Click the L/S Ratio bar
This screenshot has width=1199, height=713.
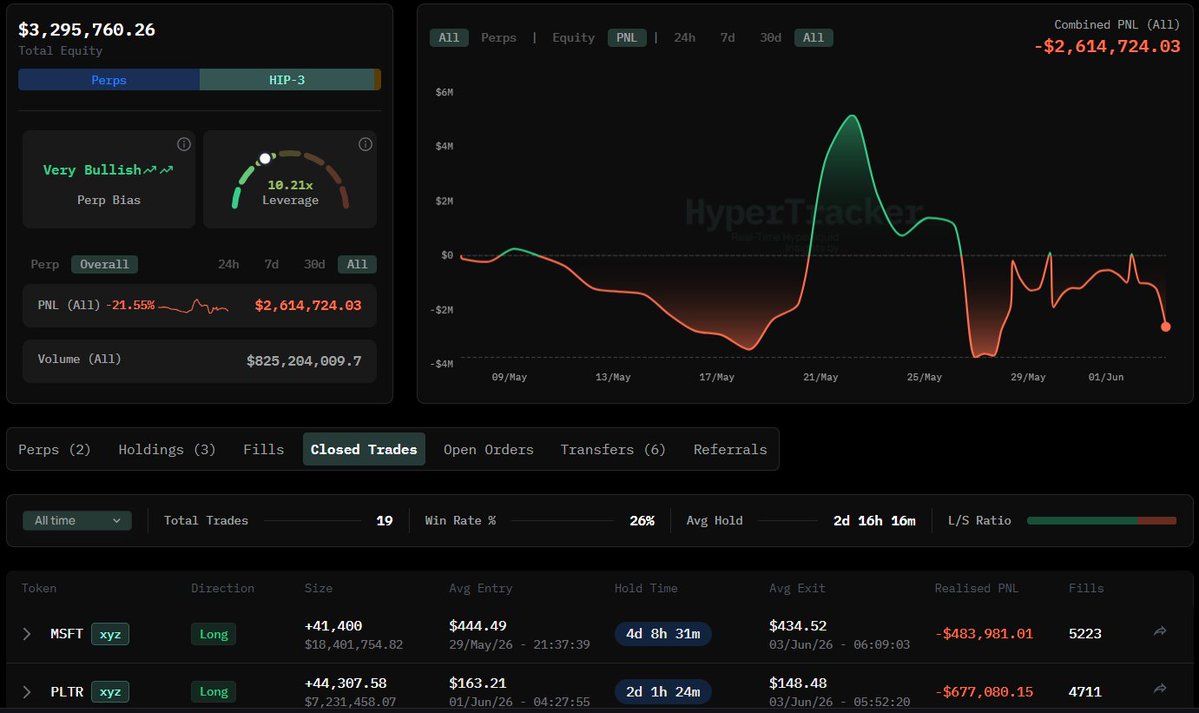point(1101,520)
